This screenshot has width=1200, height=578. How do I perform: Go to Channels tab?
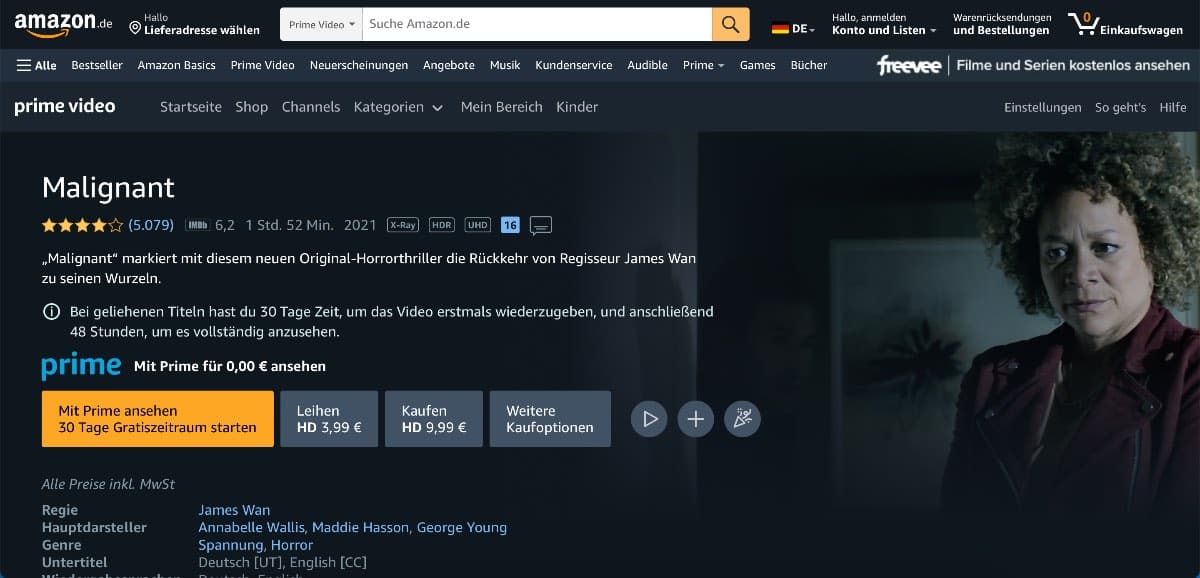point(311,107)
